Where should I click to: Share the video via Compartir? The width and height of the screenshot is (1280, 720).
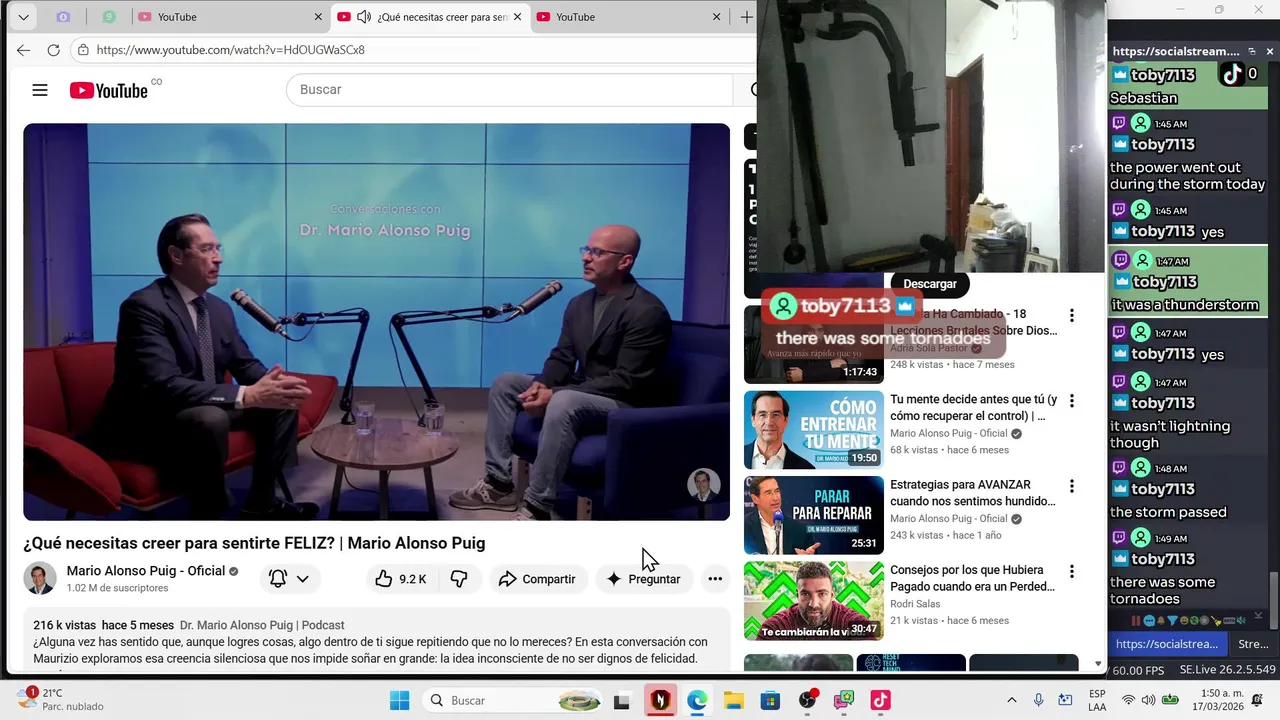click(x=537, y=579)
